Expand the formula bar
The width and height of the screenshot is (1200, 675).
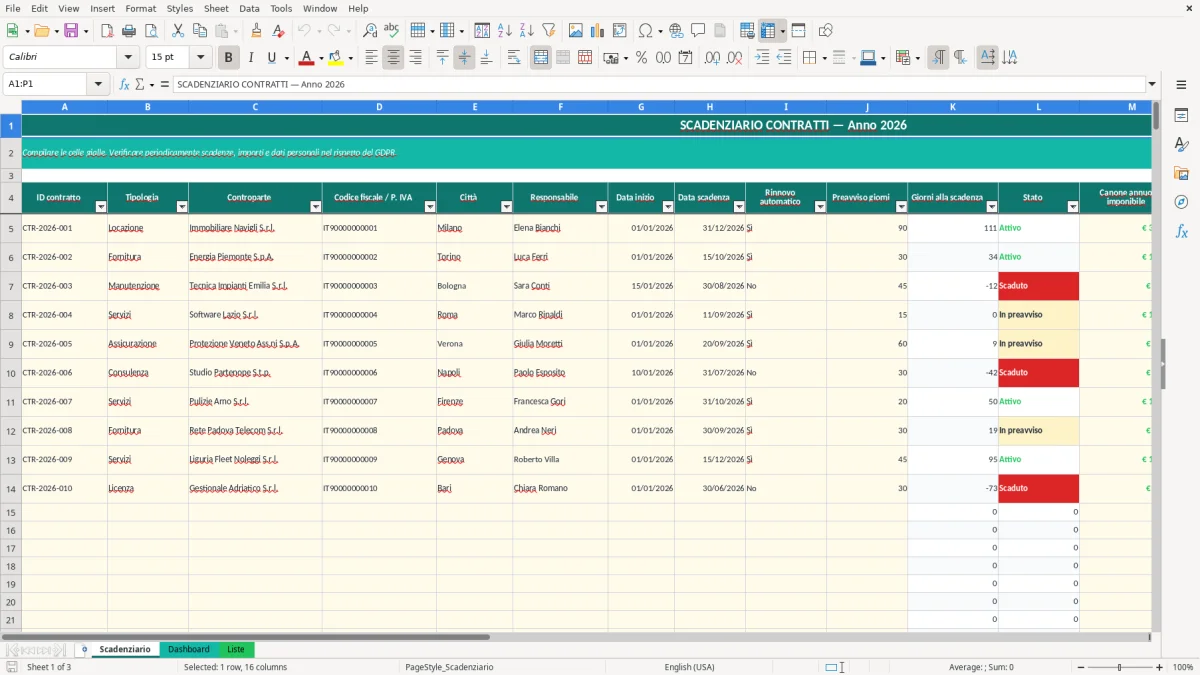click(x=1153, y=84)
